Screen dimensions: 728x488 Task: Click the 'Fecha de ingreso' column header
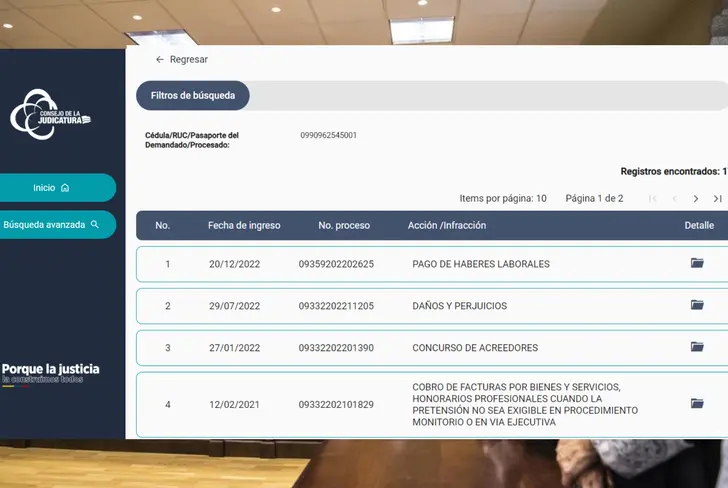point(244,226)
